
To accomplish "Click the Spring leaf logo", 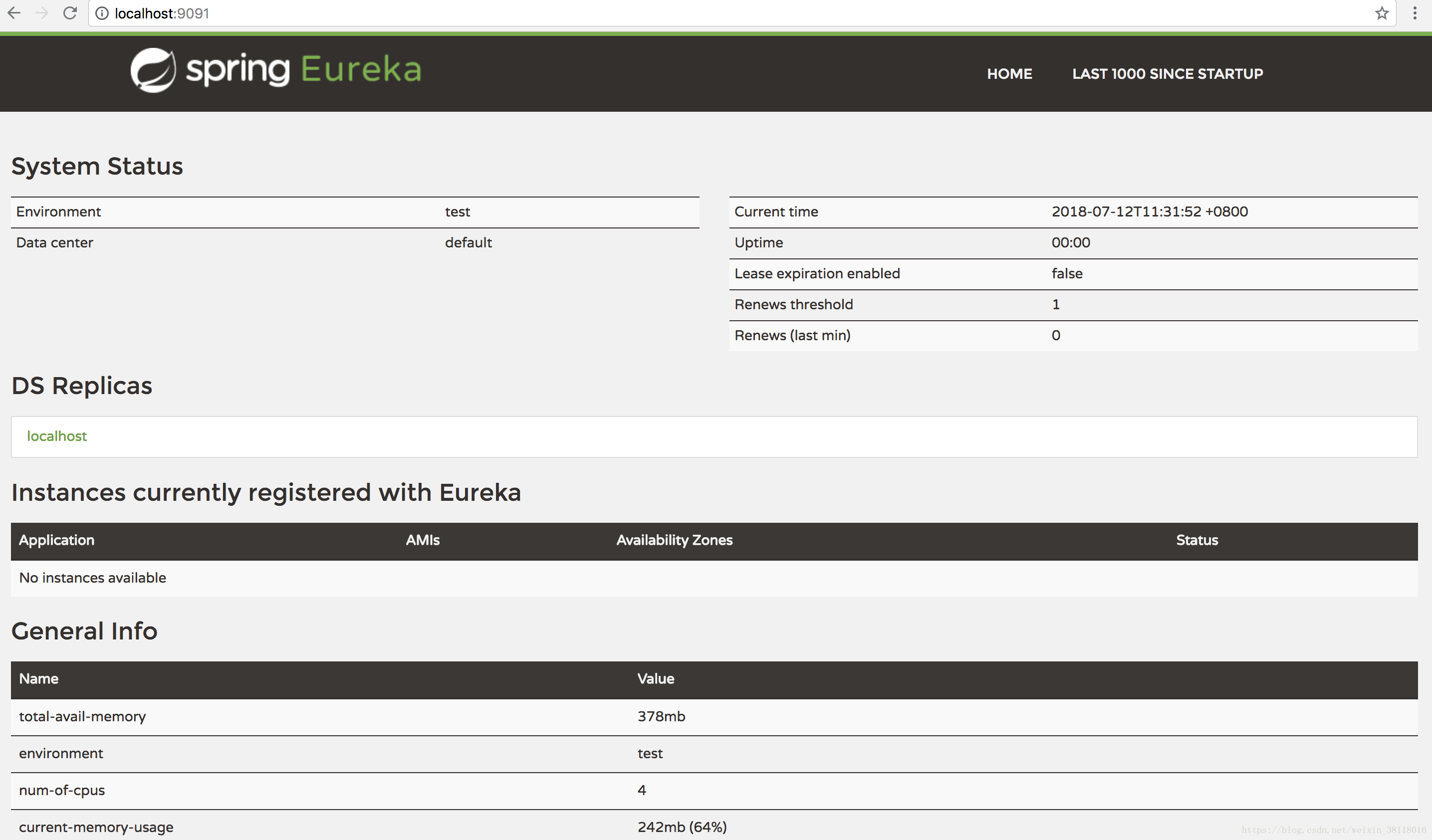I will click(x=153, y=70).
